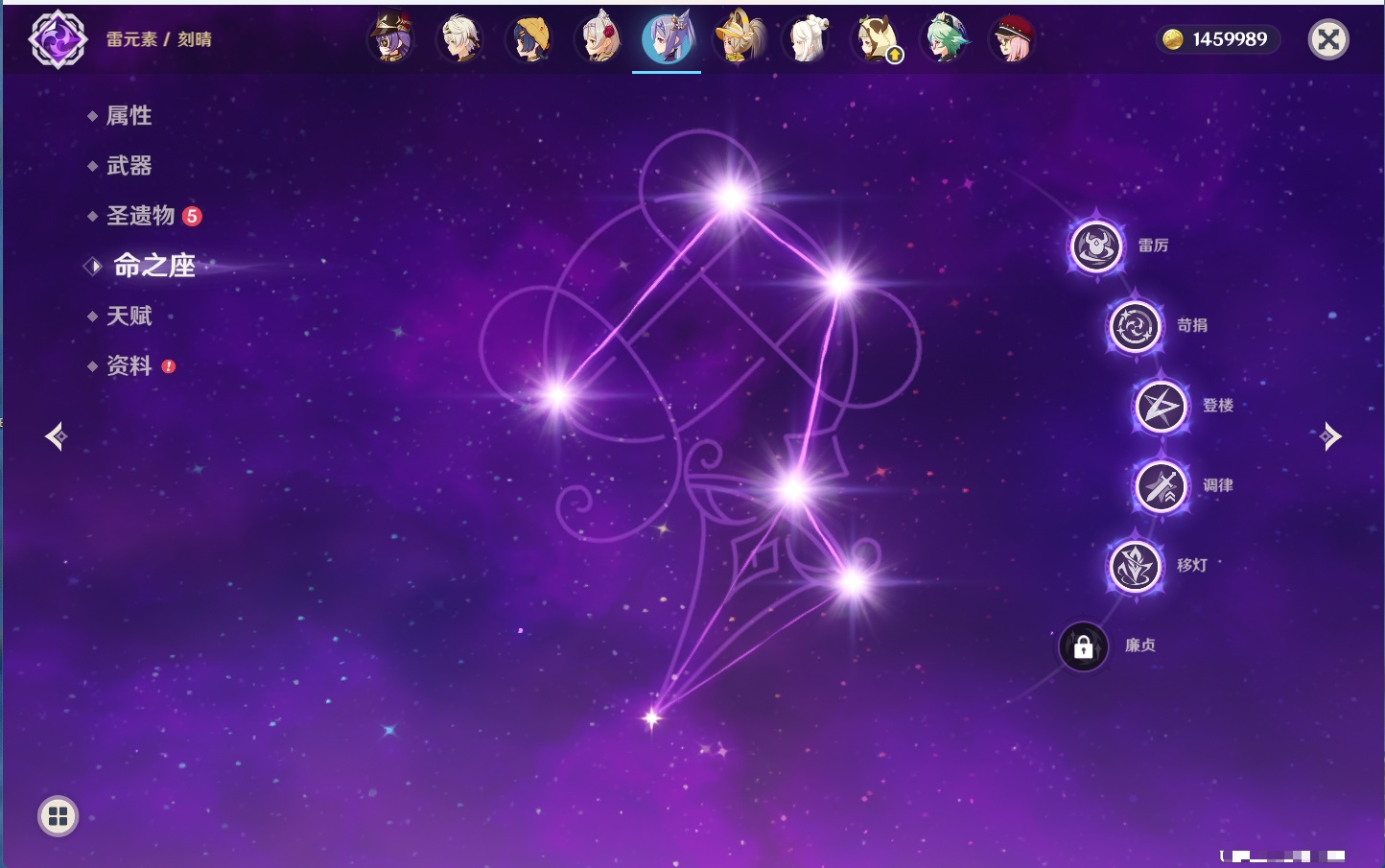Select the character portrait with the upgrade arrow
Screen dimensions: 1385x868
[x=877, y=39]
